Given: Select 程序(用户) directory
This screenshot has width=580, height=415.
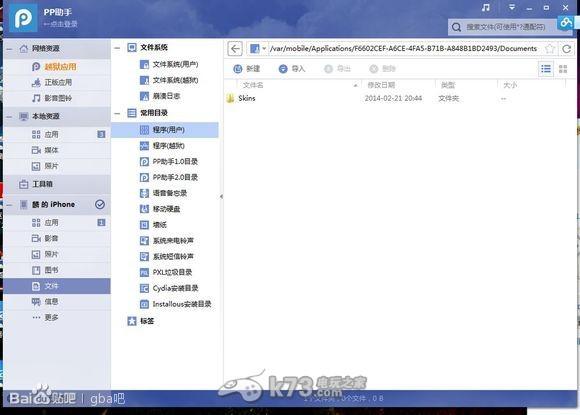Looking at the screenshot, I should (x=165, y=130).
